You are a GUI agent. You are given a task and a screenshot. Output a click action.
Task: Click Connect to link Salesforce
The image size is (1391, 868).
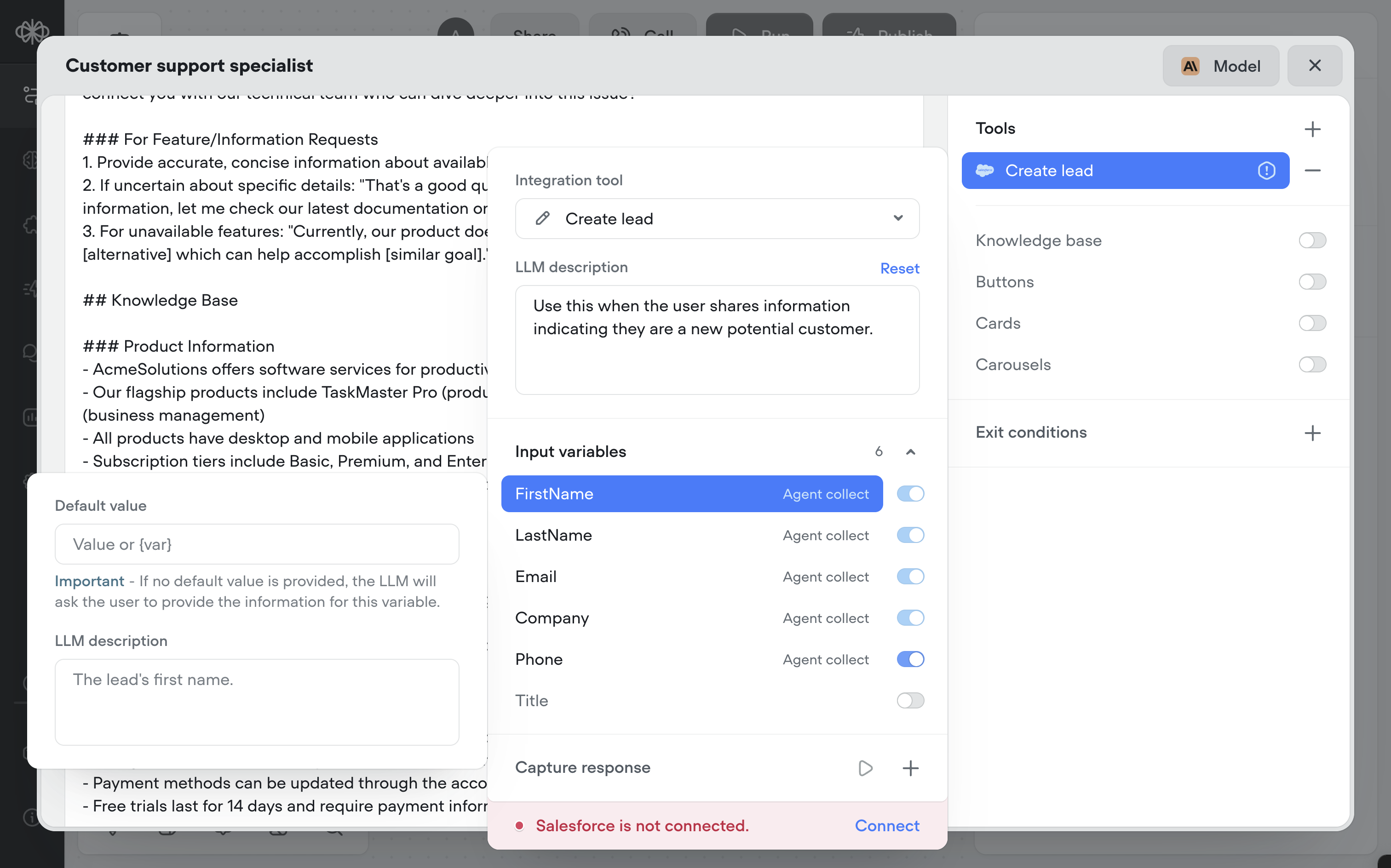(x=887, y=826)
